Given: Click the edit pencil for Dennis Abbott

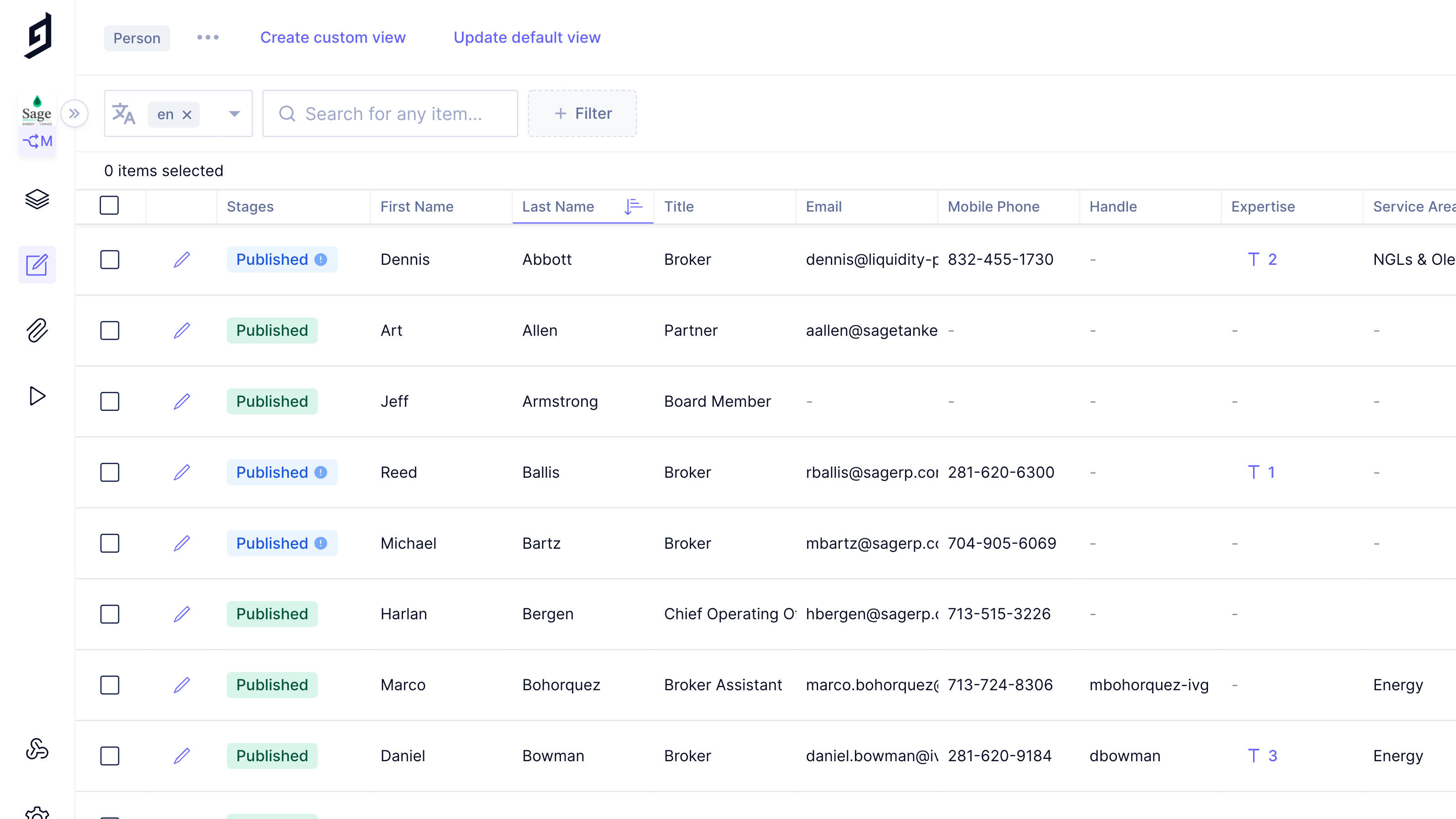Looking at the screenshot, I should click(182, 259).
